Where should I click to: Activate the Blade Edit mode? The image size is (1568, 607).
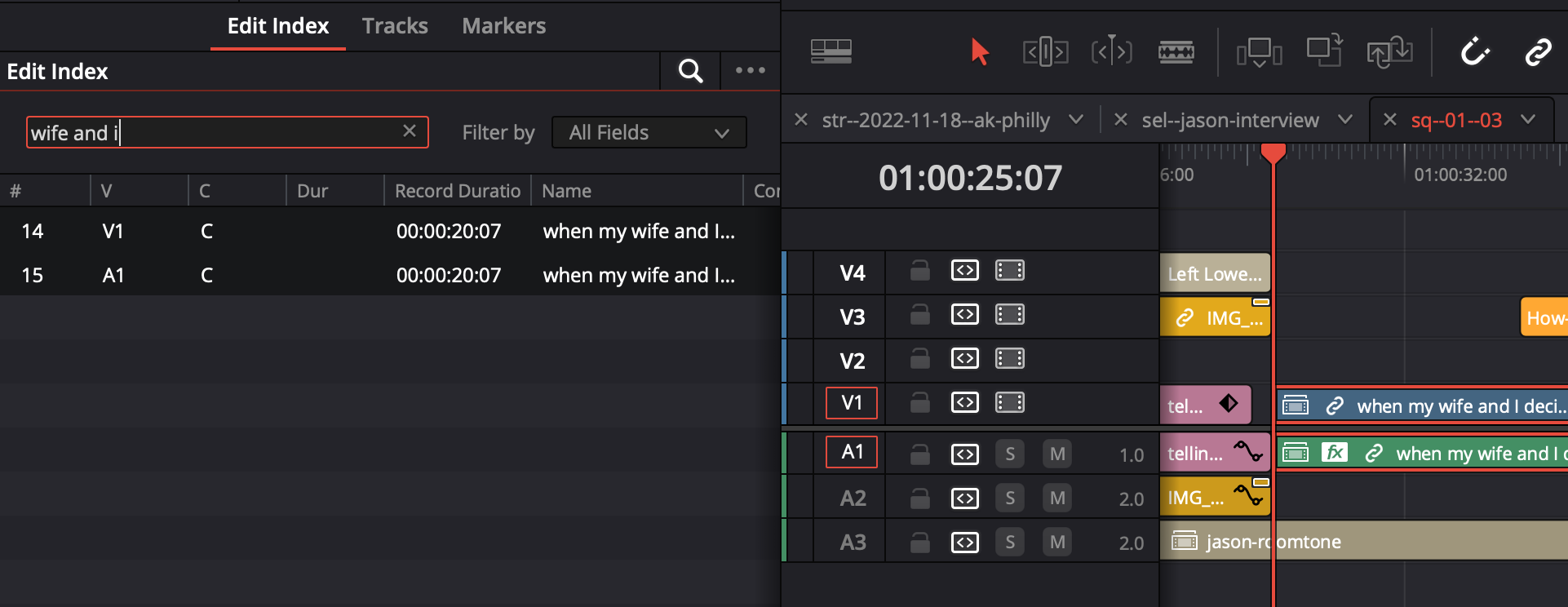coord(1176,51)
